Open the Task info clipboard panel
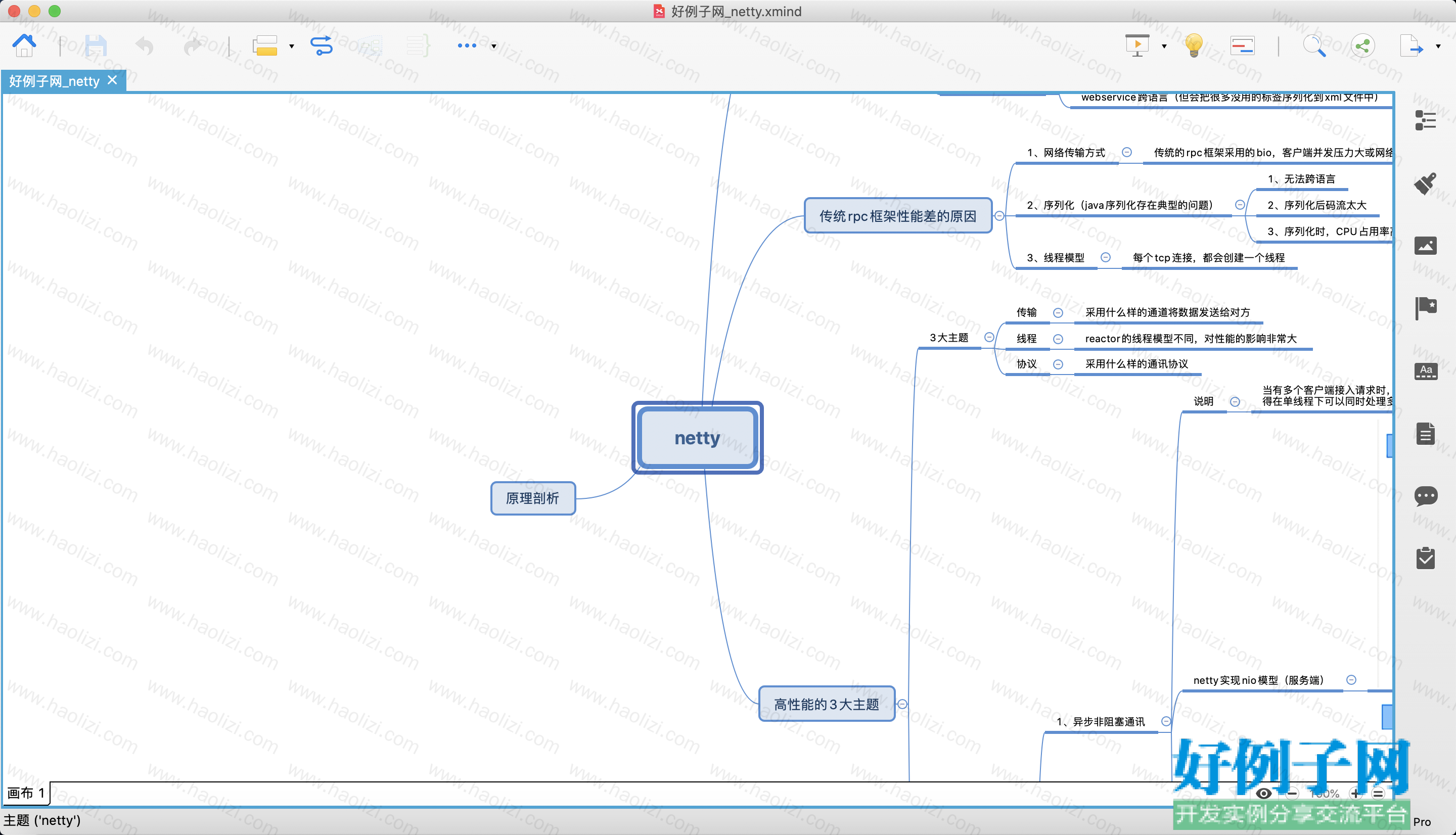Viewport: 1456px width, 835px height. (1425, 558)
